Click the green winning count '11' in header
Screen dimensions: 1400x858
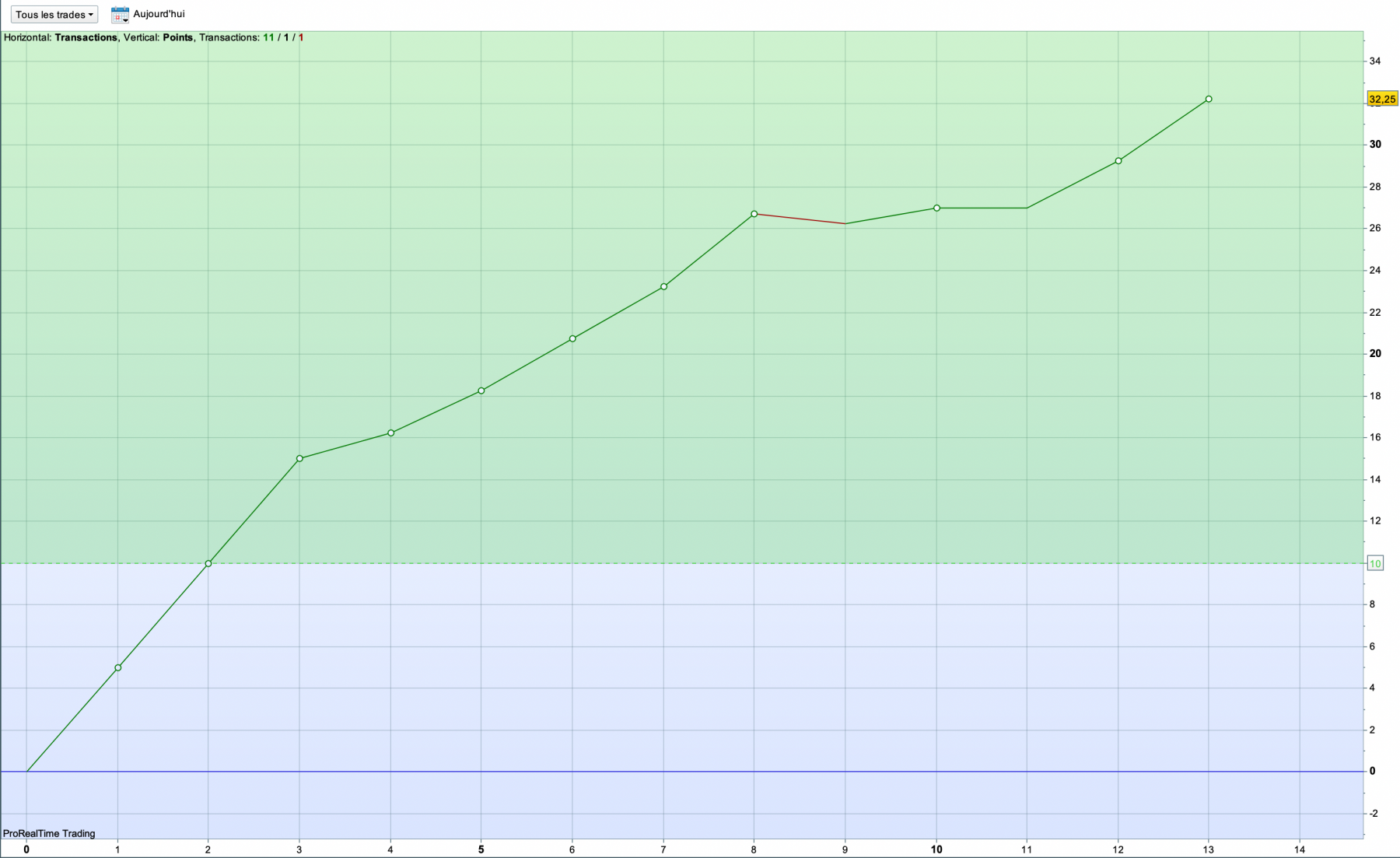pos(268,37)
